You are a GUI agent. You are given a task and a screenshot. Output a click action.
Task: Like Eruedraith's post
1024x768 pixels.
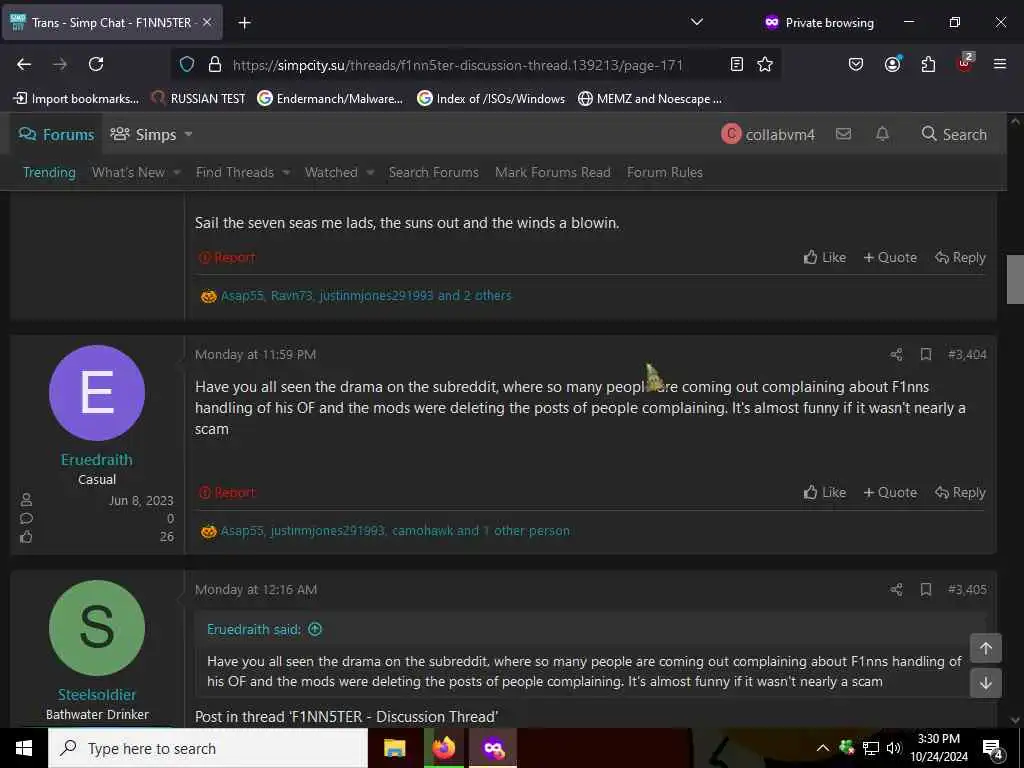pyautogui.click(x=825, y=492)
